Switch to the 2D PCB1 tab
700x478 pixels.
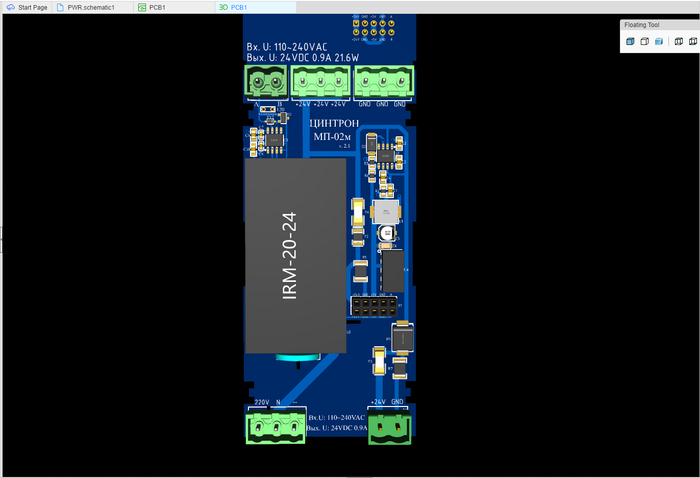click(x=174, y=7)
